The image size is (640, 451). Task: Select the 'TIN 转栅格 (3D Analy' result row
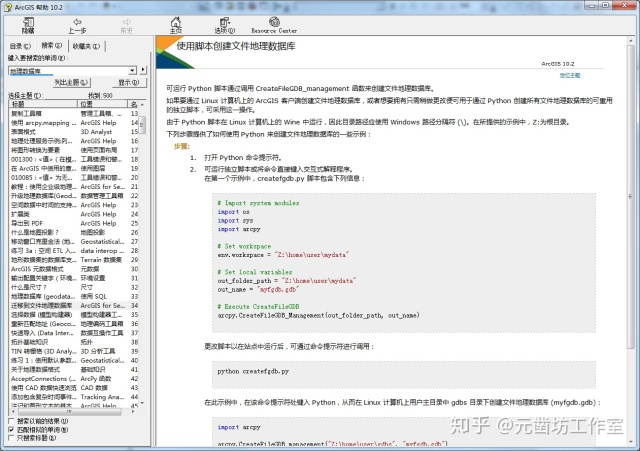pos(74,351)
